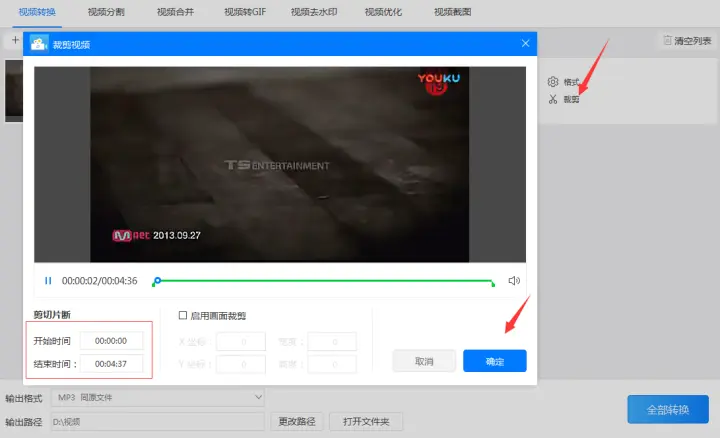This screenshot has height=438, width=720.
Task: Click the 格式 gear icon
Action: pos(553,82)
